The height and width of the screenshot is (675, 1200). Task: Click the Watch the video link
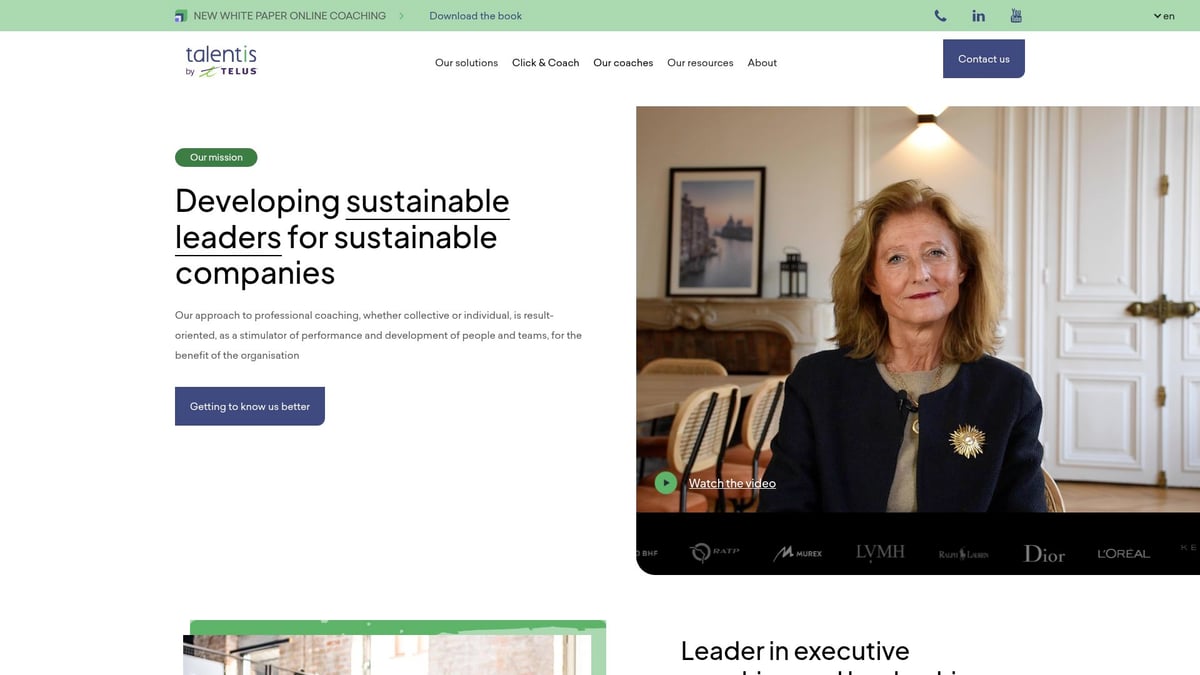point(731,482)
